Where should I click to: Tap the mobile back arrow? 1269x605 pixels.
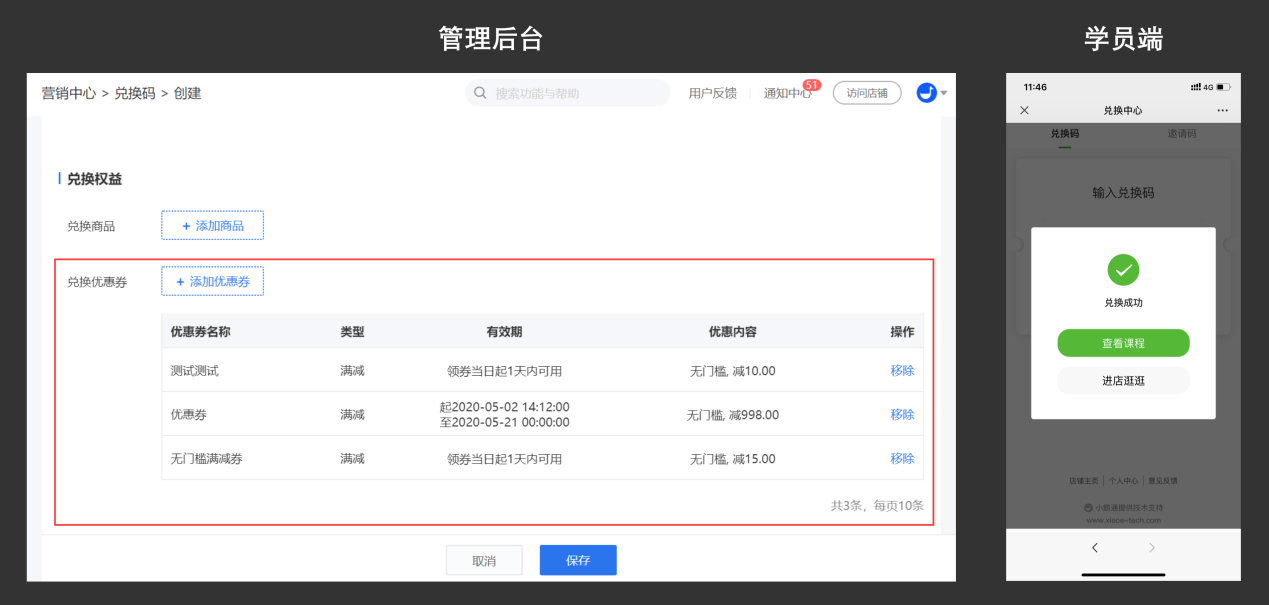tap(1095, 547)
